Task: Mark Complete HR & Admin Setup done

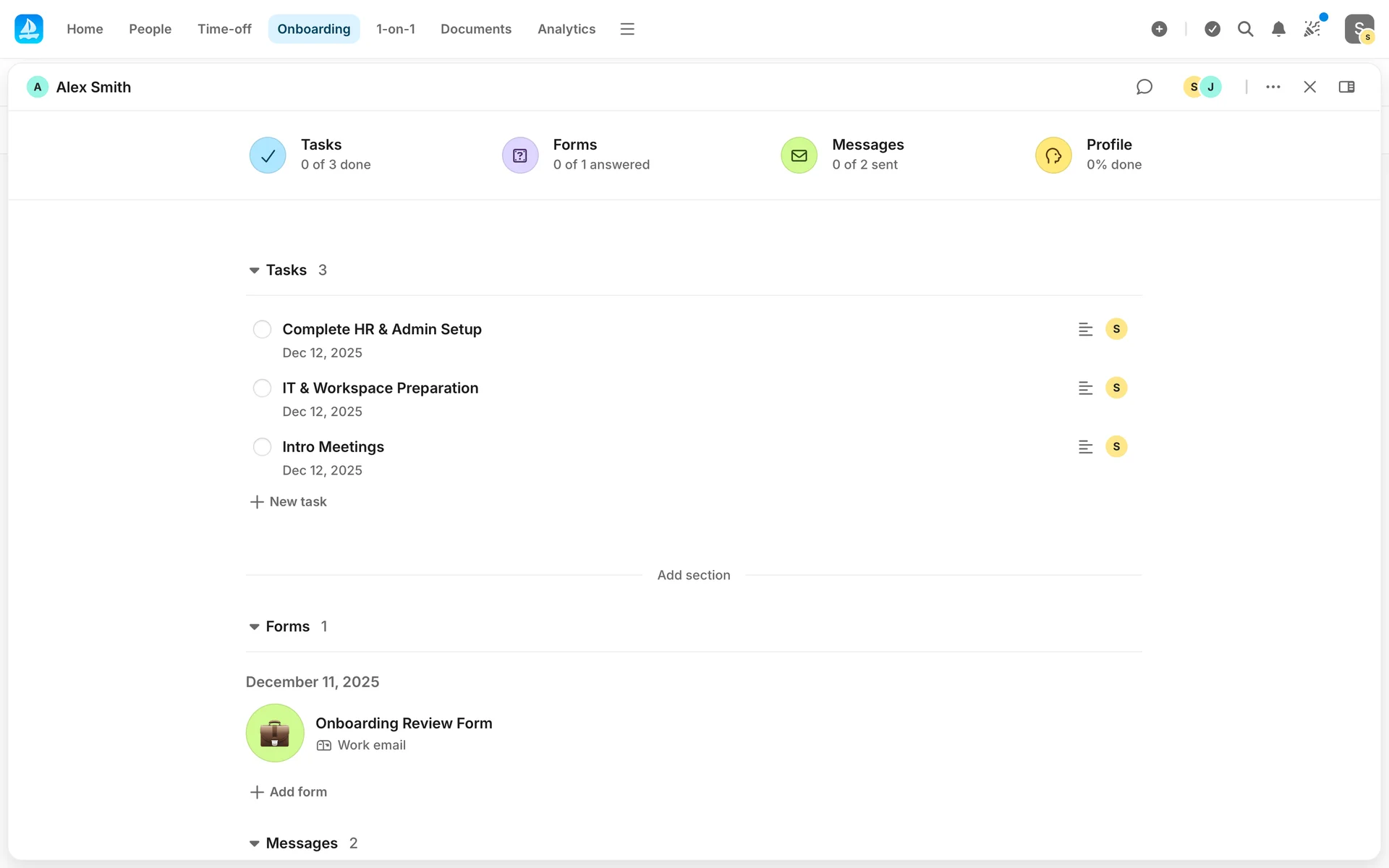Action: pyautogui.click(x=262, y=329)
